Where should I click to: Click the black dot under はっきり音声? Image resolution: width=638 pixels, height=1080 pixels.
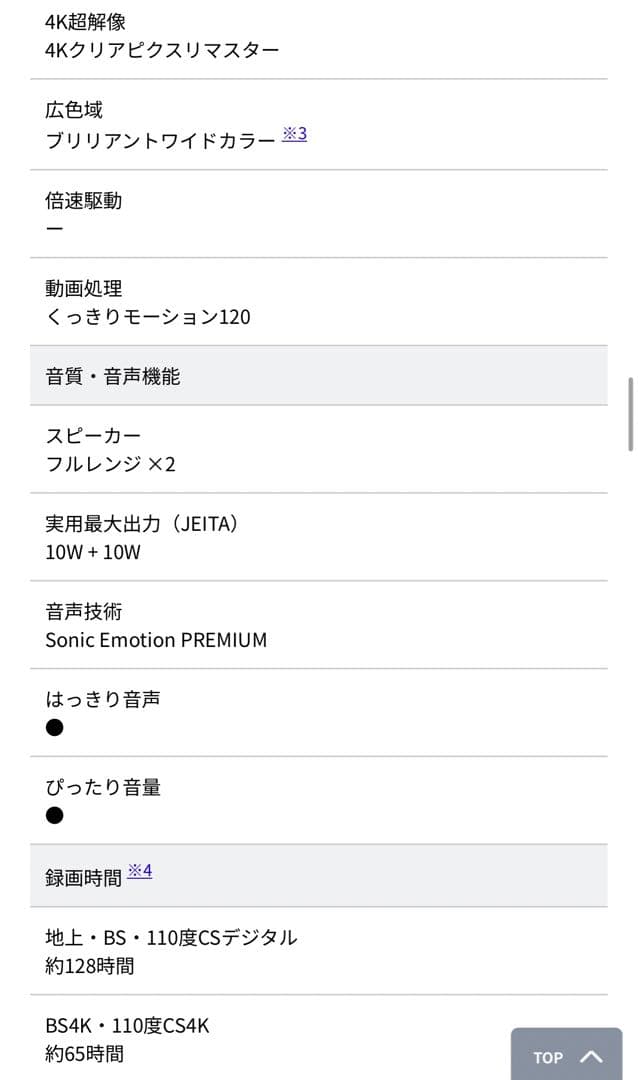[x=55, y=728]
